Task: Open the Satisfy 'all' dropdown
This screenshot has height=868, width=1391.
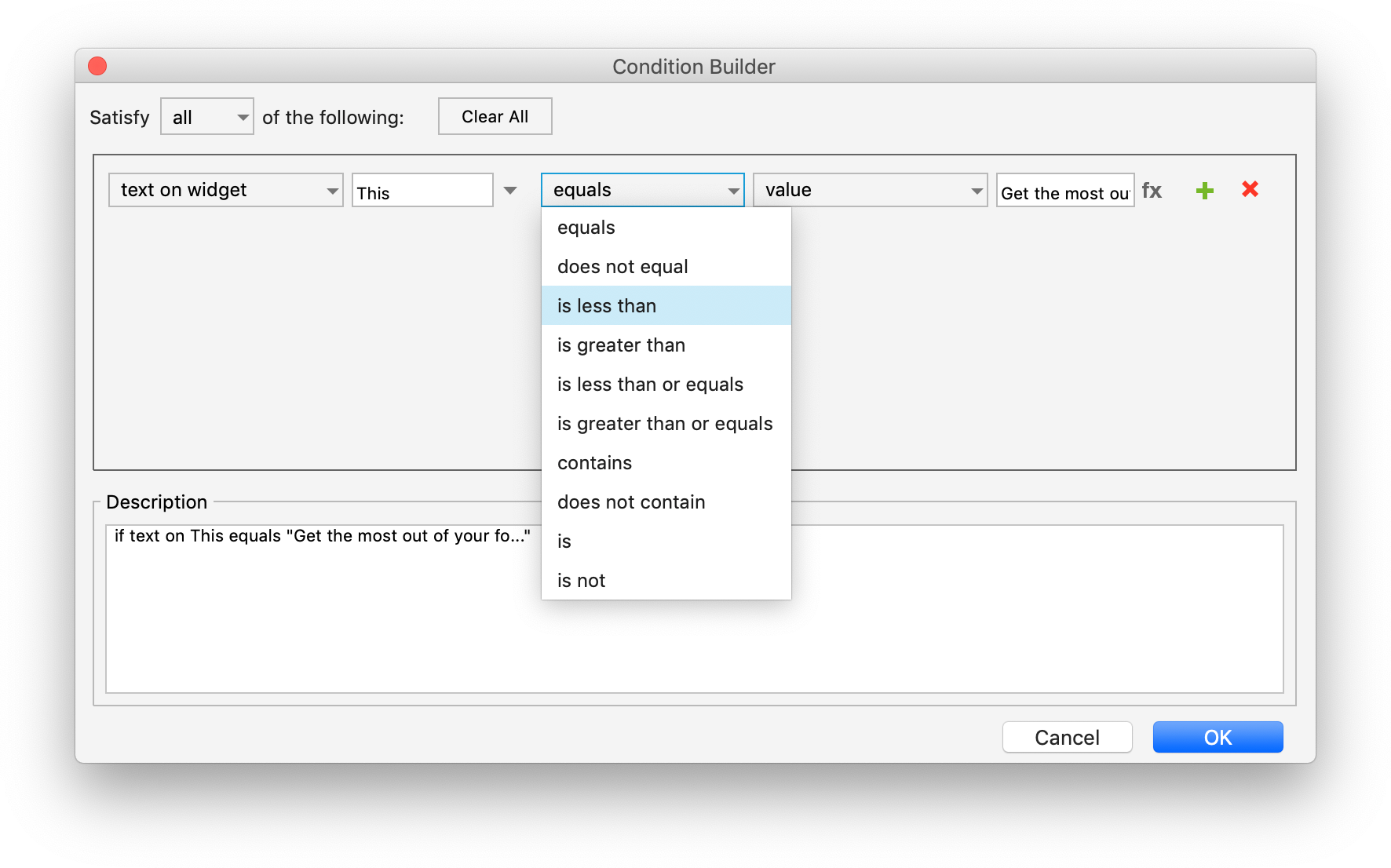Action: click(207, 117)
